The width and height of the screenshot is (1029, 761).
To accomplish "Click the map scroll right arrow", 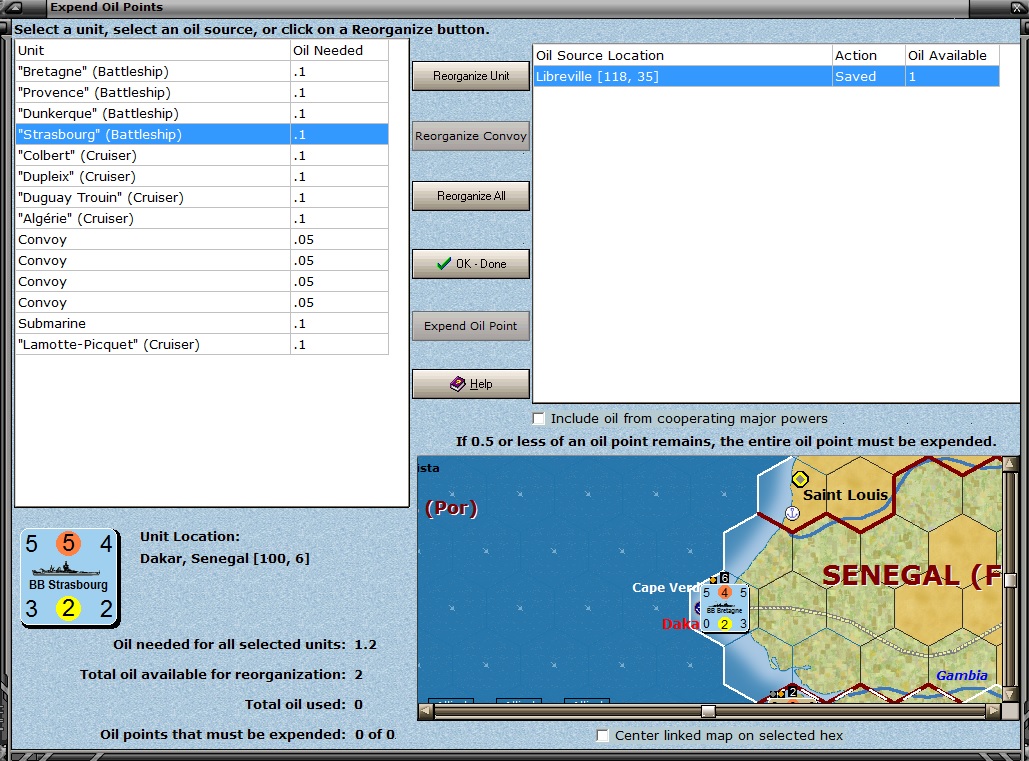I will (x=994, y=711).
